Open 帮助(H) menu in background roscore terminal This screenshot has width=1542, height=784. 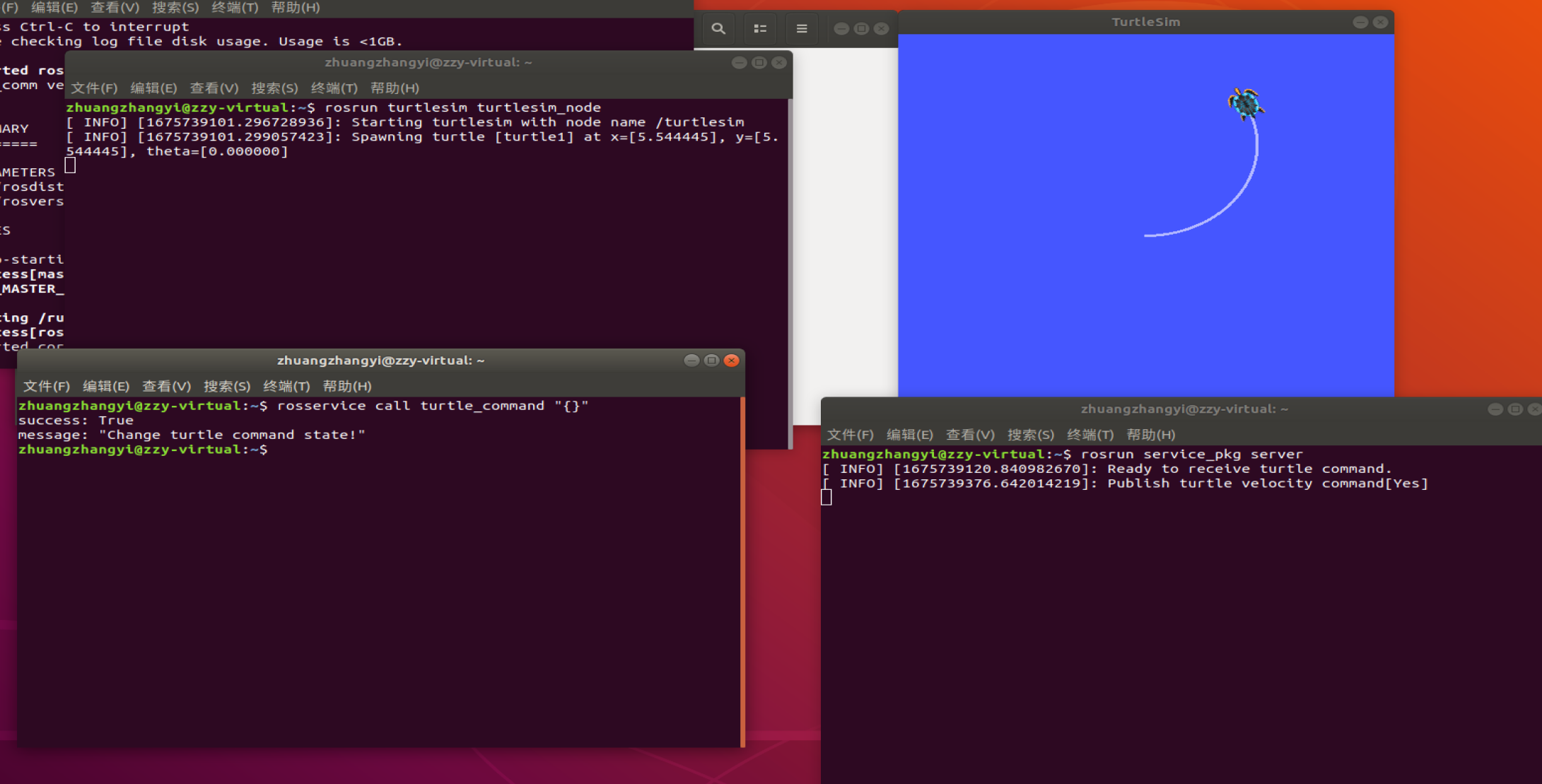pyautogui.click(x=296, y=8)
